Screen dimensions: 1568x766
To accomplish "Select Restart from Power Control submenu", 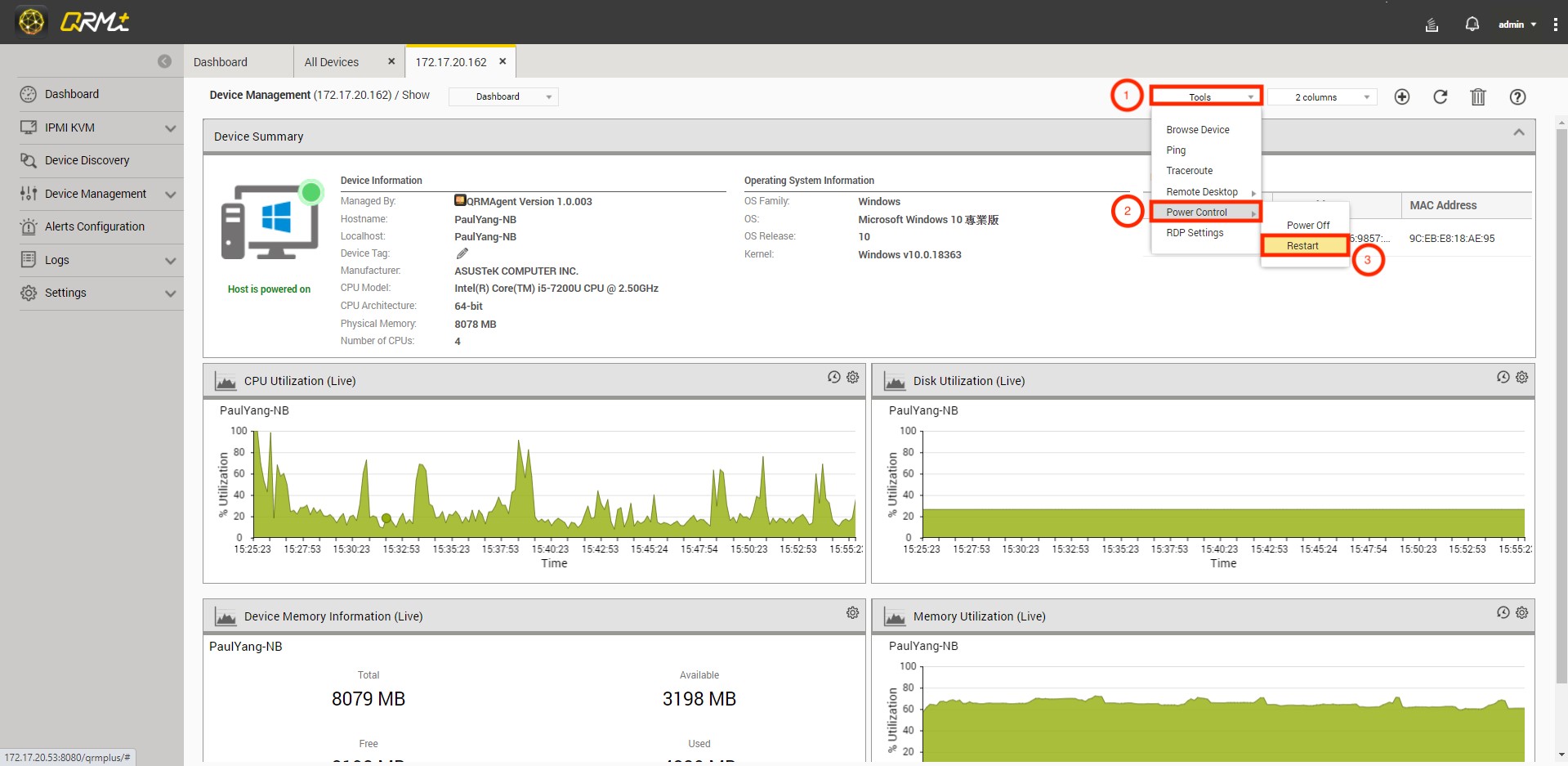I will [1303, 246].
